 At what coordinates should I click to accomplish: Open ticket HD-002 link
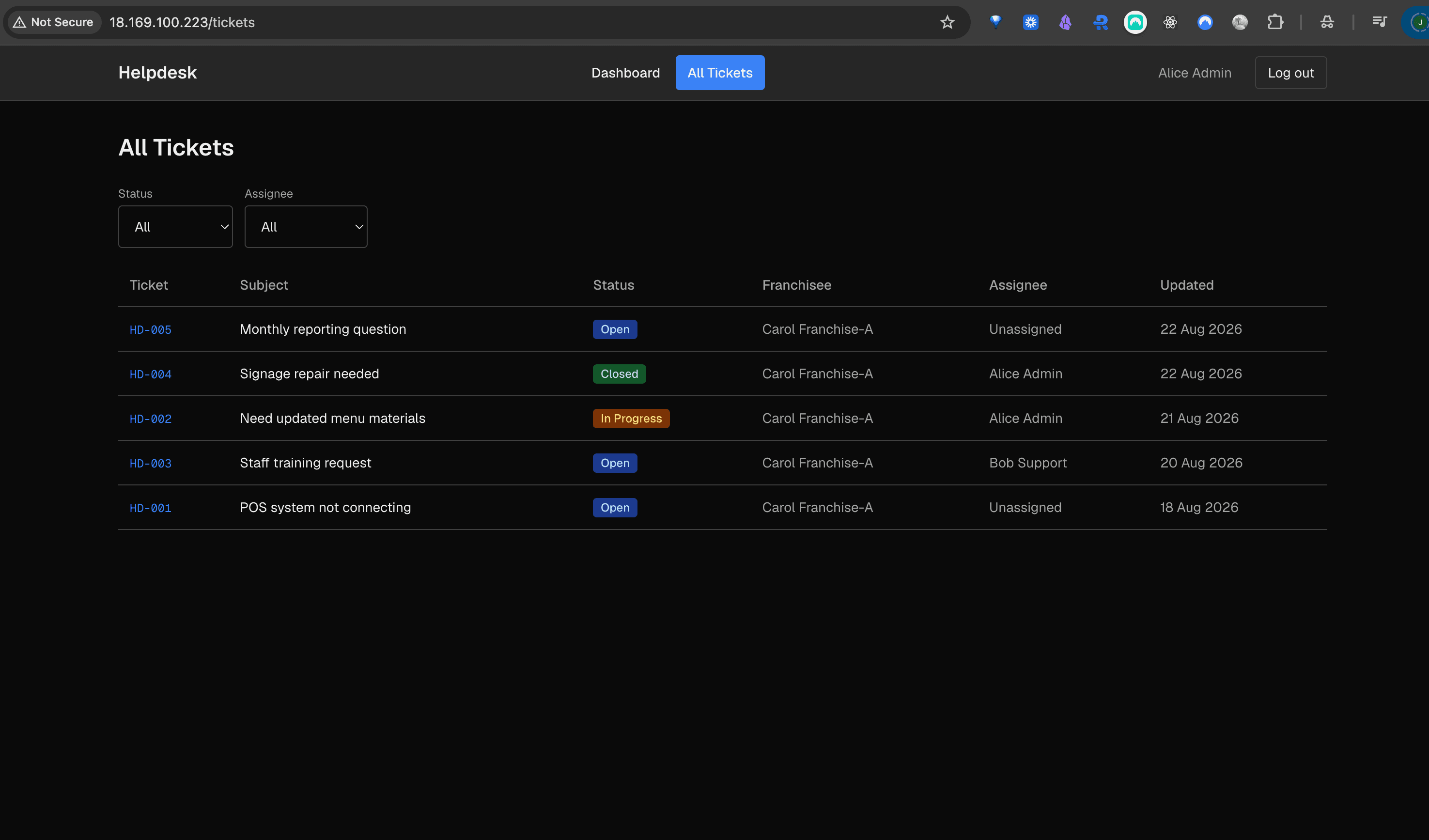coord(150,419)
